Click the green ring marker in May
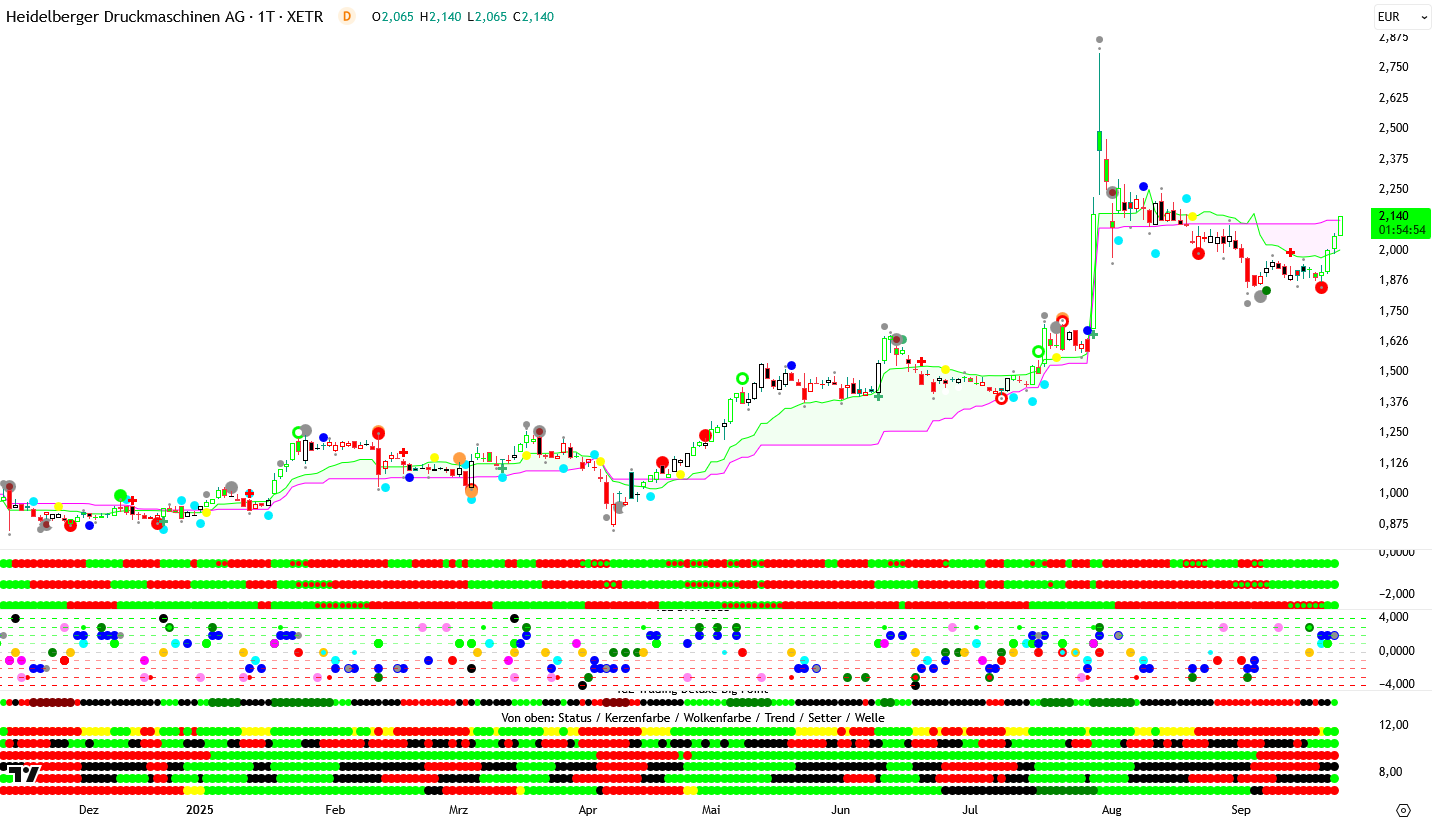The image size is (1432, 824). tap(742, 378)
